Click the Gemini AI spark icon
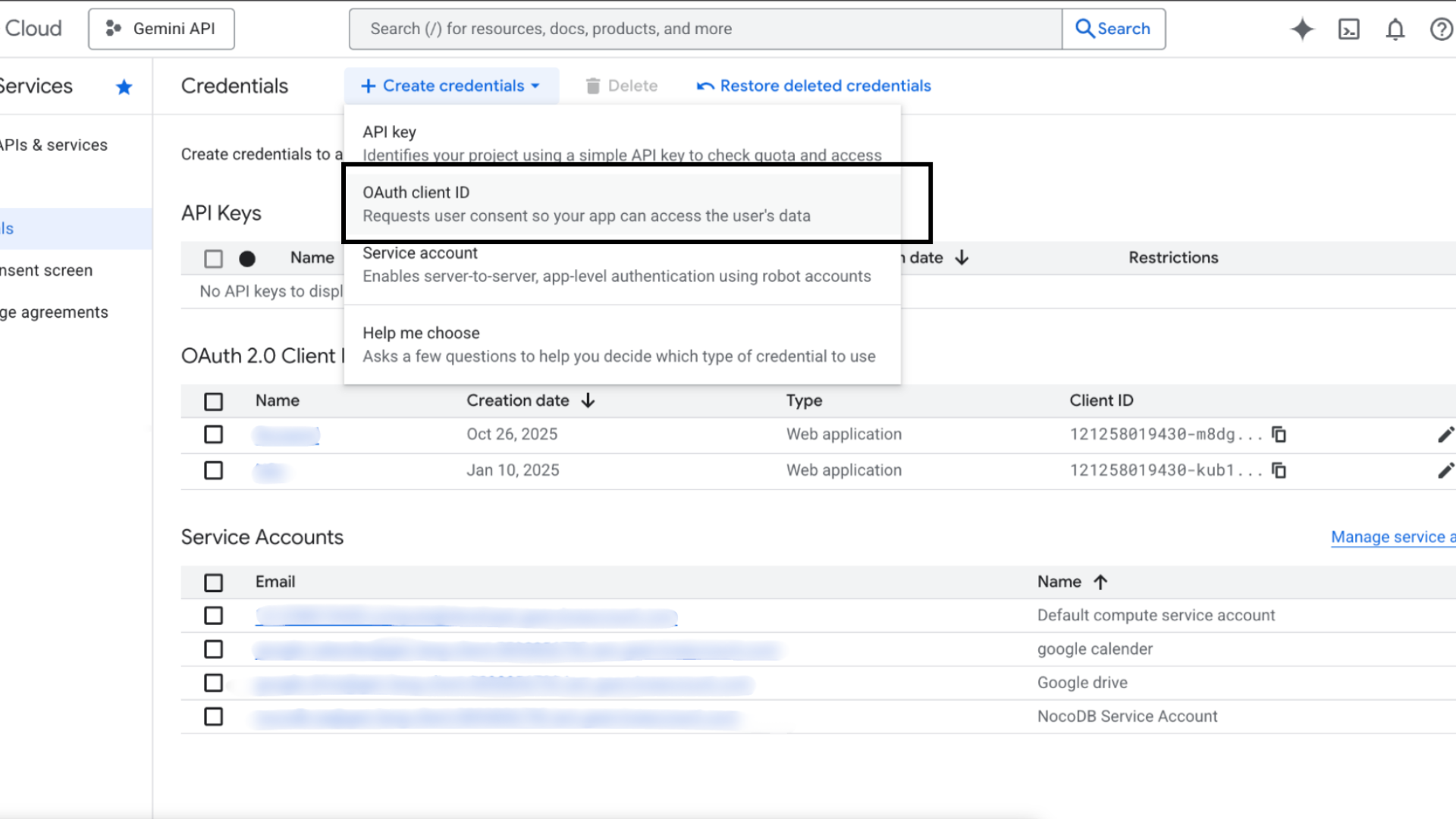This screenshot has width=1456, height=819. tap(1302, 29)
